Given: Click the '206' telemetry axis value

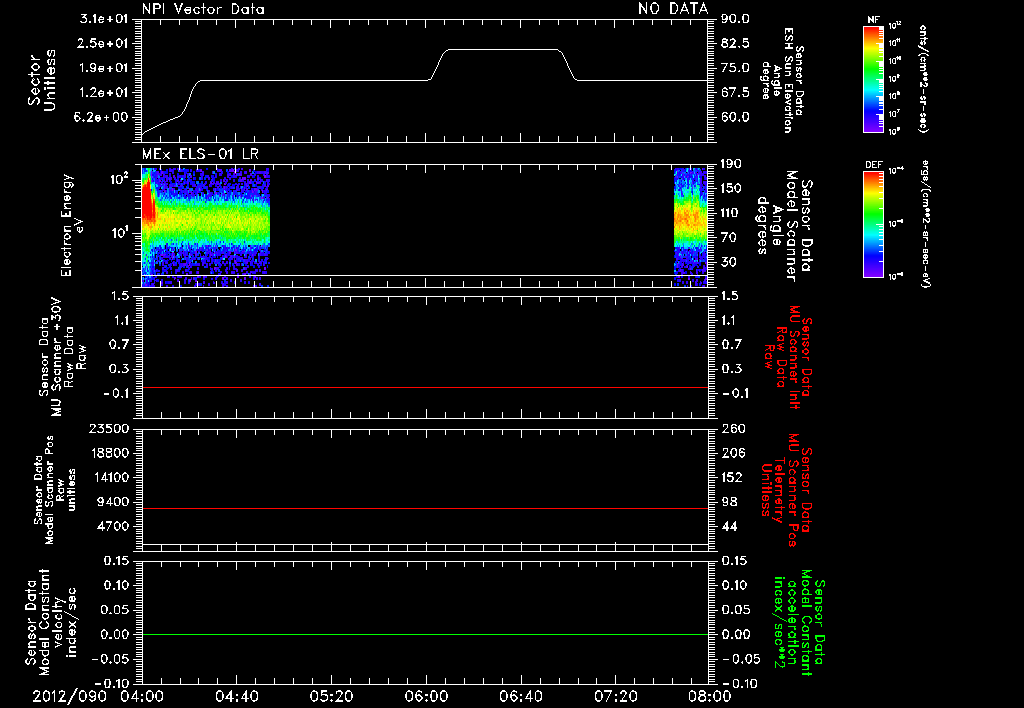Looking at the screenshot, I should 733,453.
